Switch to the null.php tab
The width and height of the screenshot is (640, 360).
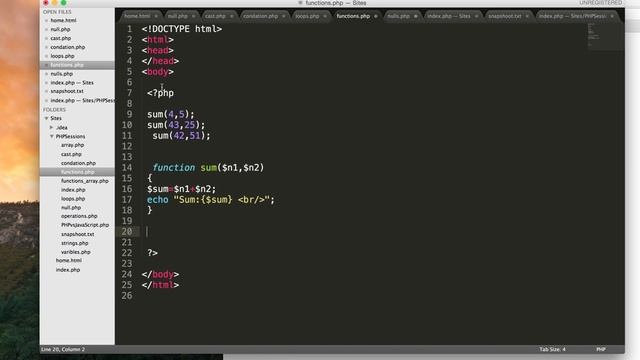(x=178, y=16)
